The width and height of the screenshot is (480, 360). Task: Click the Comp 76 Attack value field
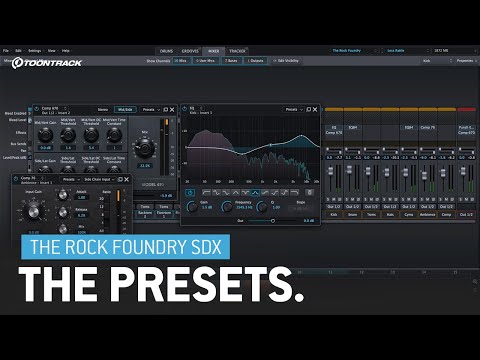click(x=81, y=197)
